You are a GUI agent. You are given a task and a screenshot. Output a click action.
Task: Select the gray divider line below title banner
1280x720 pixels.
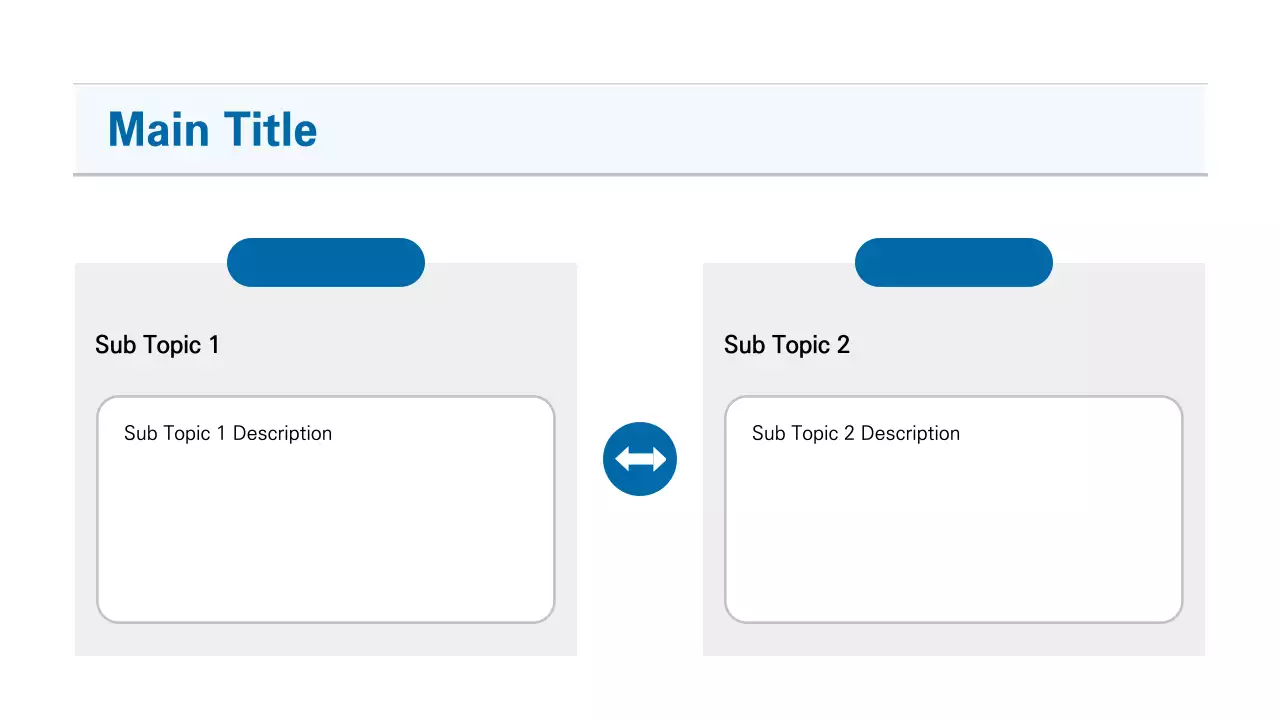(640, 175)
